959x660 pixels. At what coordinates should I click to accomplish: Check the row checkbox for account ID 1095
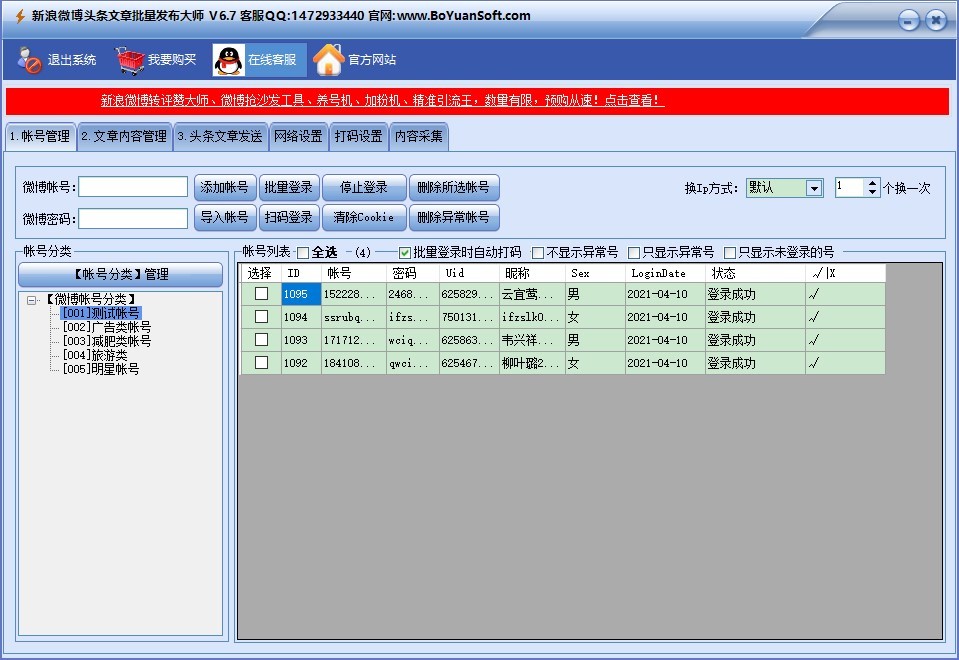261,294
